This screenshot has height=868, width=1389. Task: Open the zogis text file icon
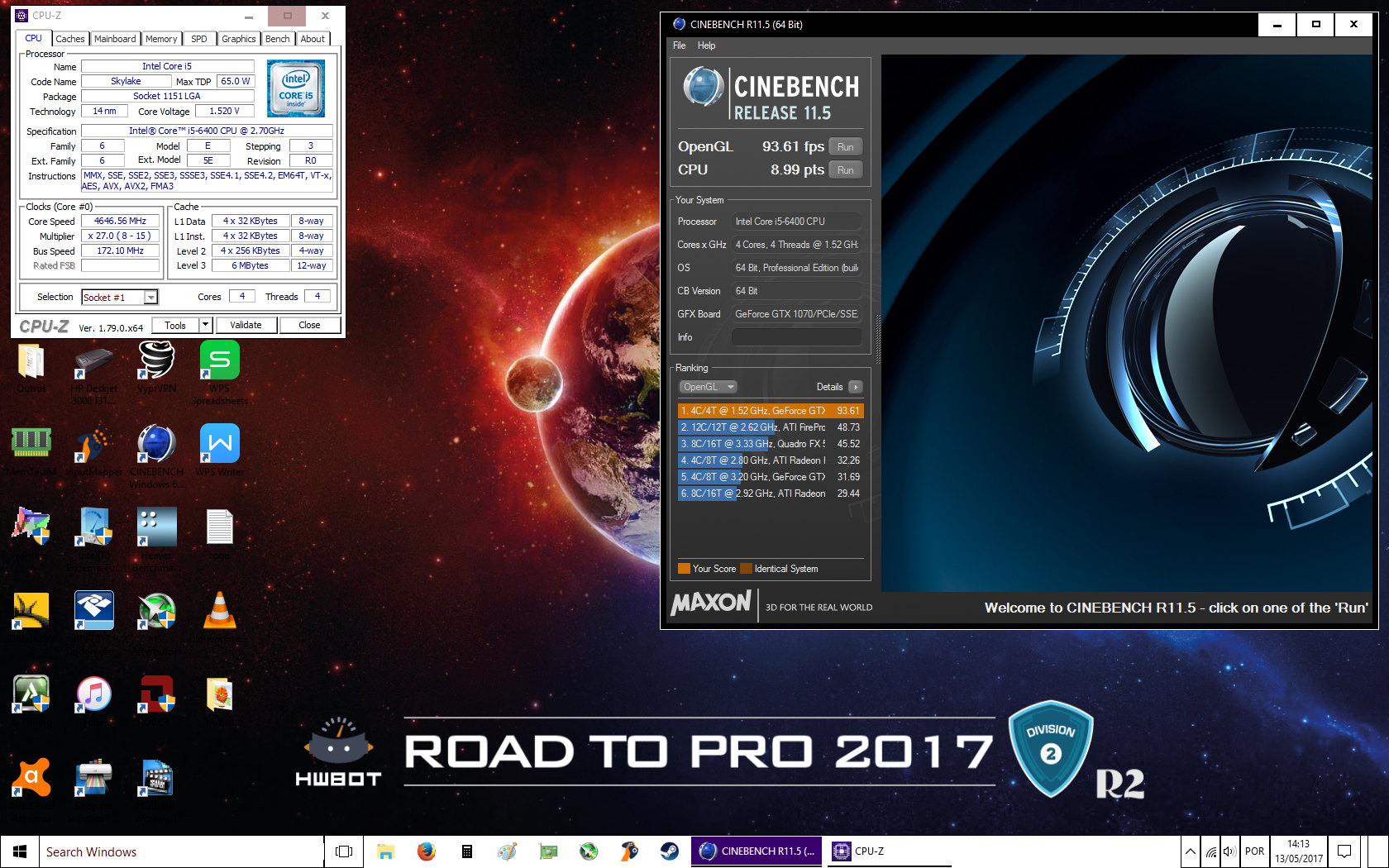[220, 527]
